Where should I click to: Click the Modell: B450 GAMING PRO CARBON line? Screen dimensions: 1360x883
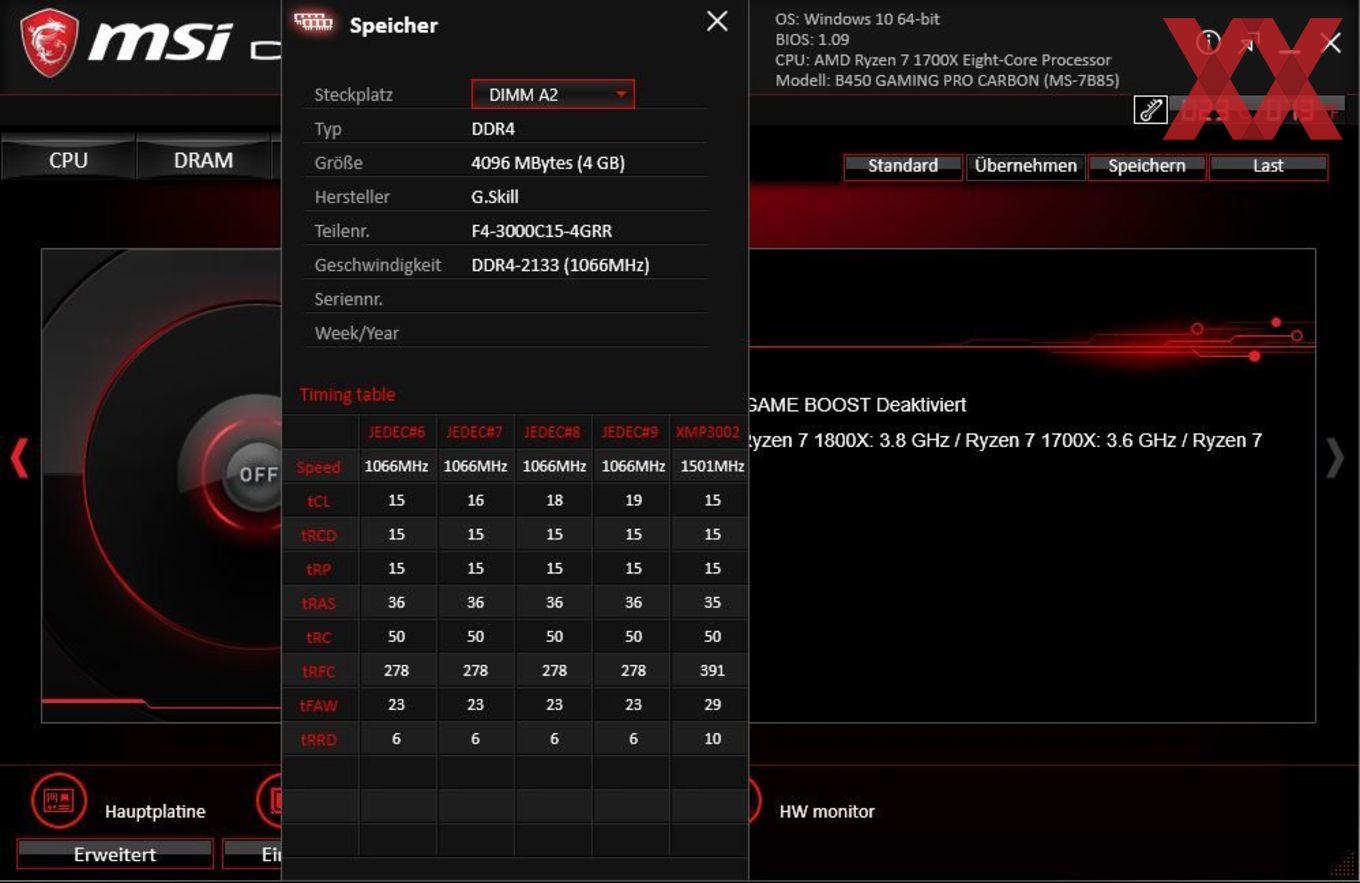point(947,80)
